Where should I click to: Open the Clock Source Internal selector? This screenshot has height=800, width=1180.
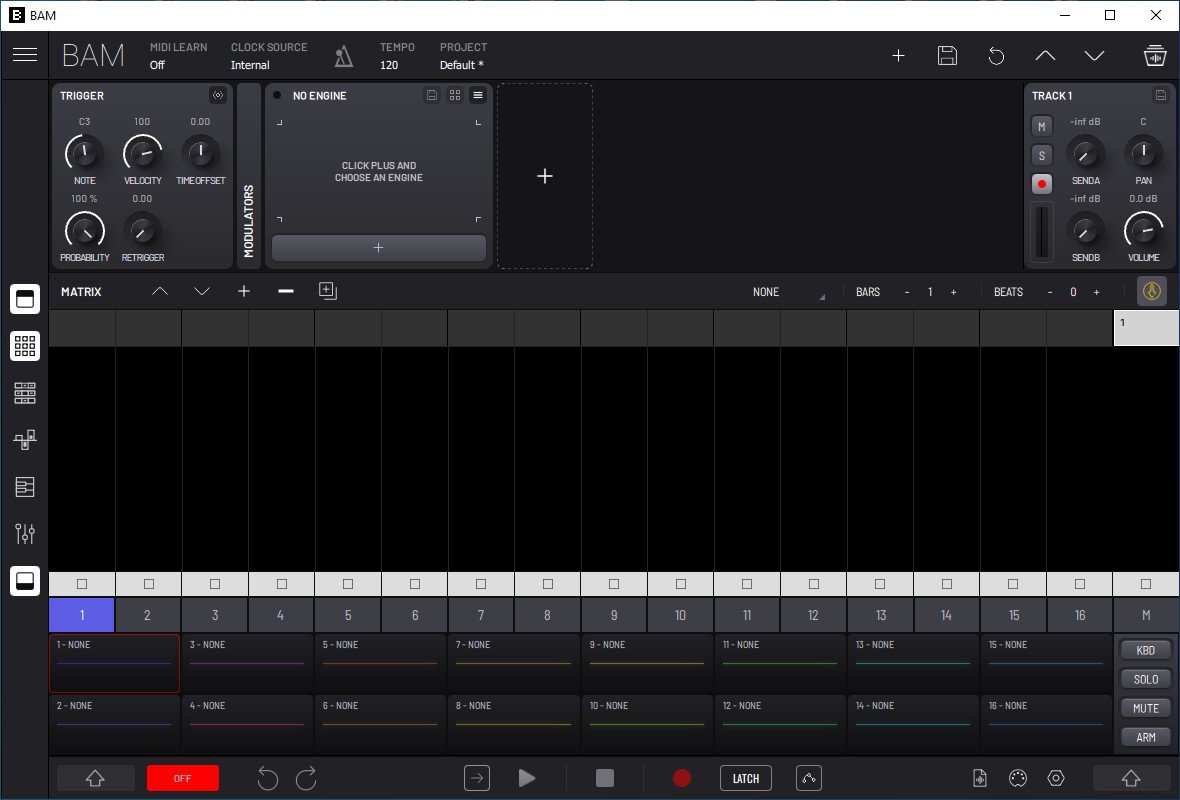coord(250,65)
